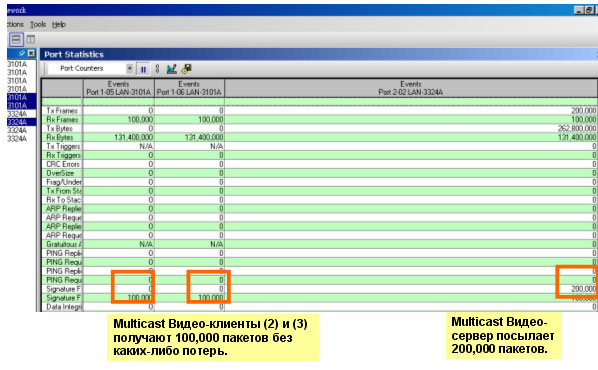Select the vertical split layout icon

click(31, 39)
